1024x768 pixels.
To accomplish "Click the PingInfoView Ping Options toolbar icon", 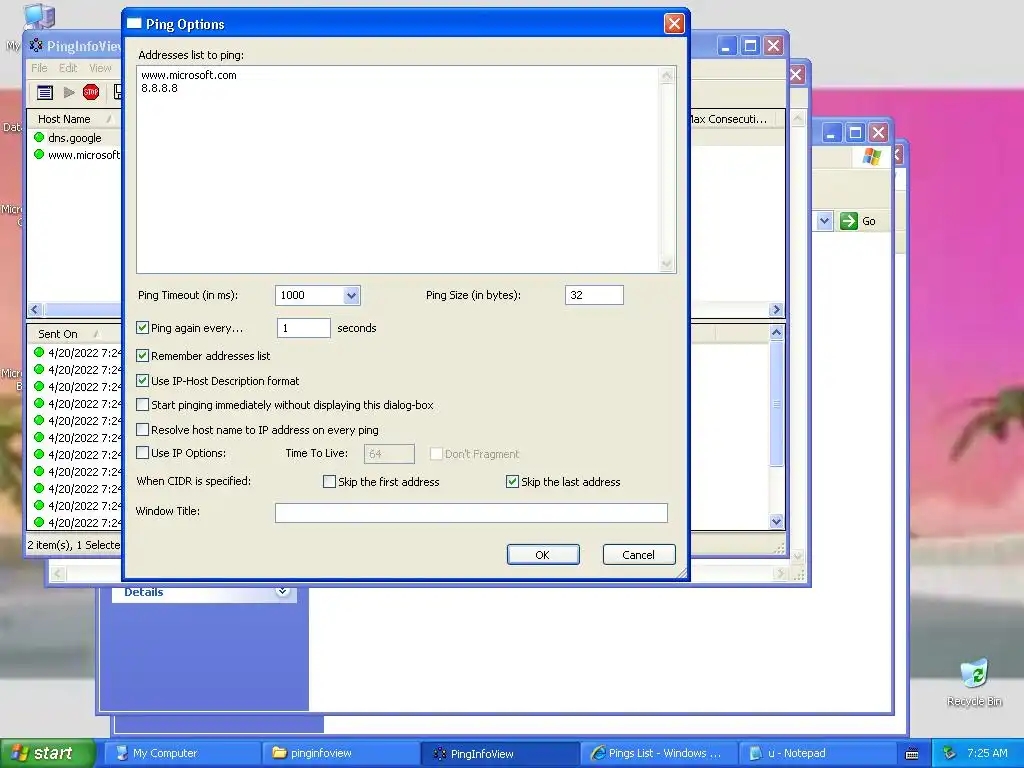I will (45, 93).
